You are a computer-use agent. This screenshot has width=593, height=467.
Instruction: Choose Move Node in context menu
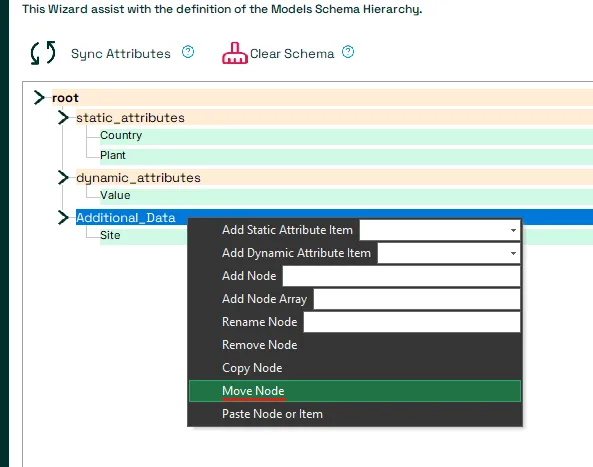click(x=355, y=391)
